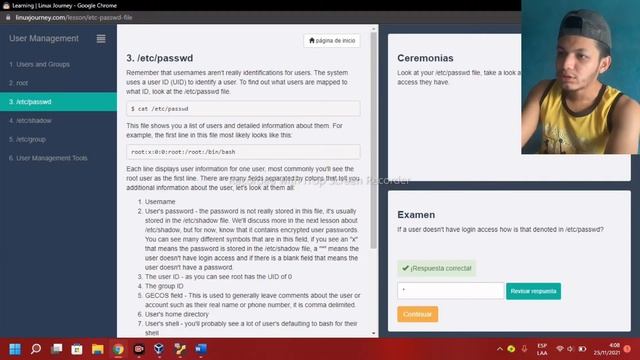Click the volume speaker tray icon
The image size is (640, 360).
point(571,349)
